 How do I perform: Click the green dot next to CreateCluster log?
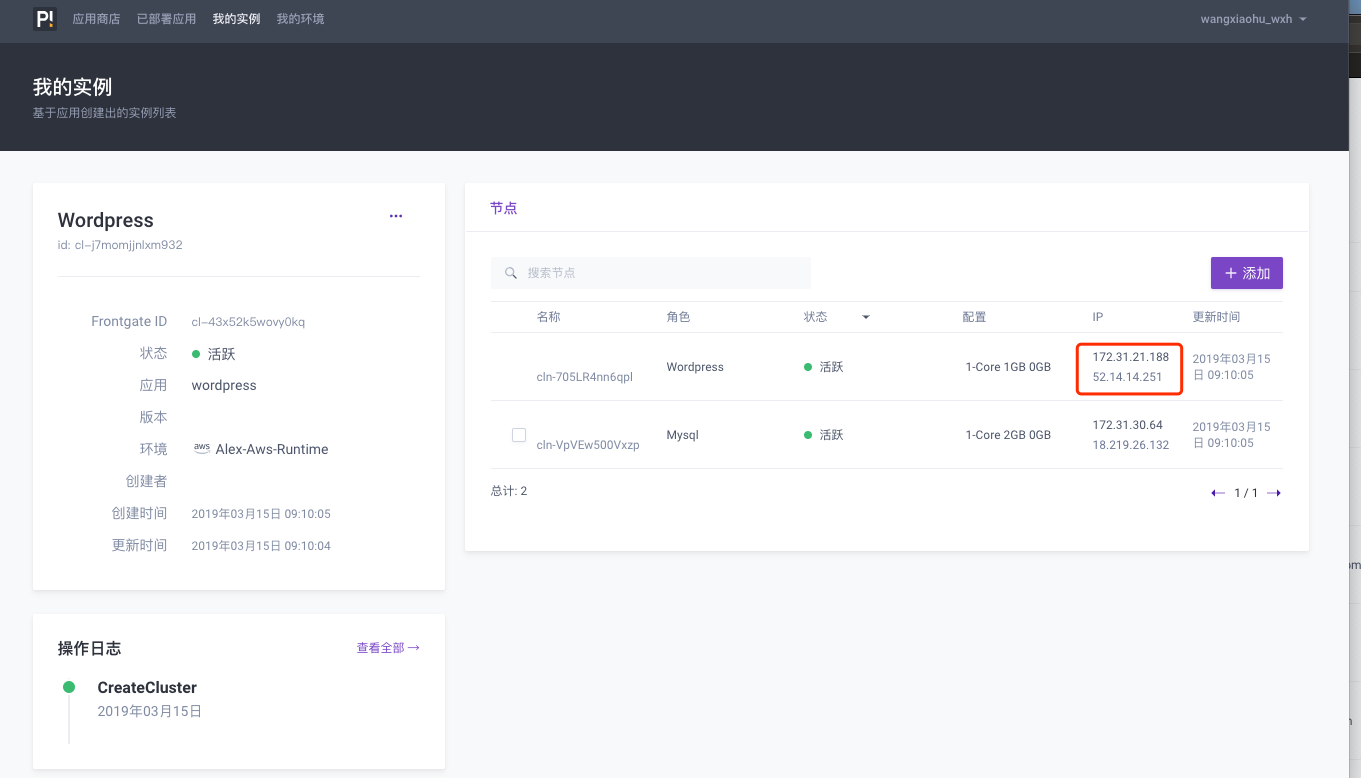68,687
